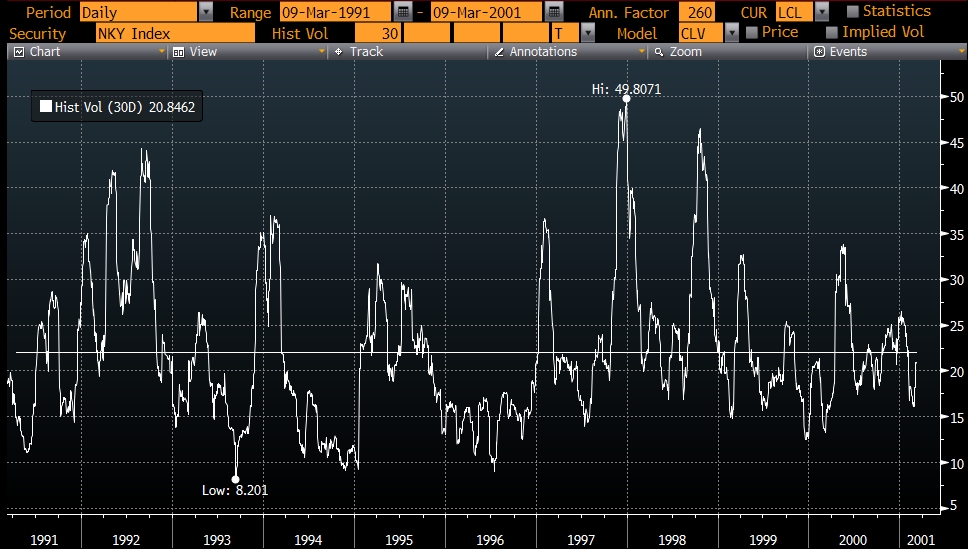Click the Chart menu icon
This screenshot has width=968, height=549.
[19, 52]
